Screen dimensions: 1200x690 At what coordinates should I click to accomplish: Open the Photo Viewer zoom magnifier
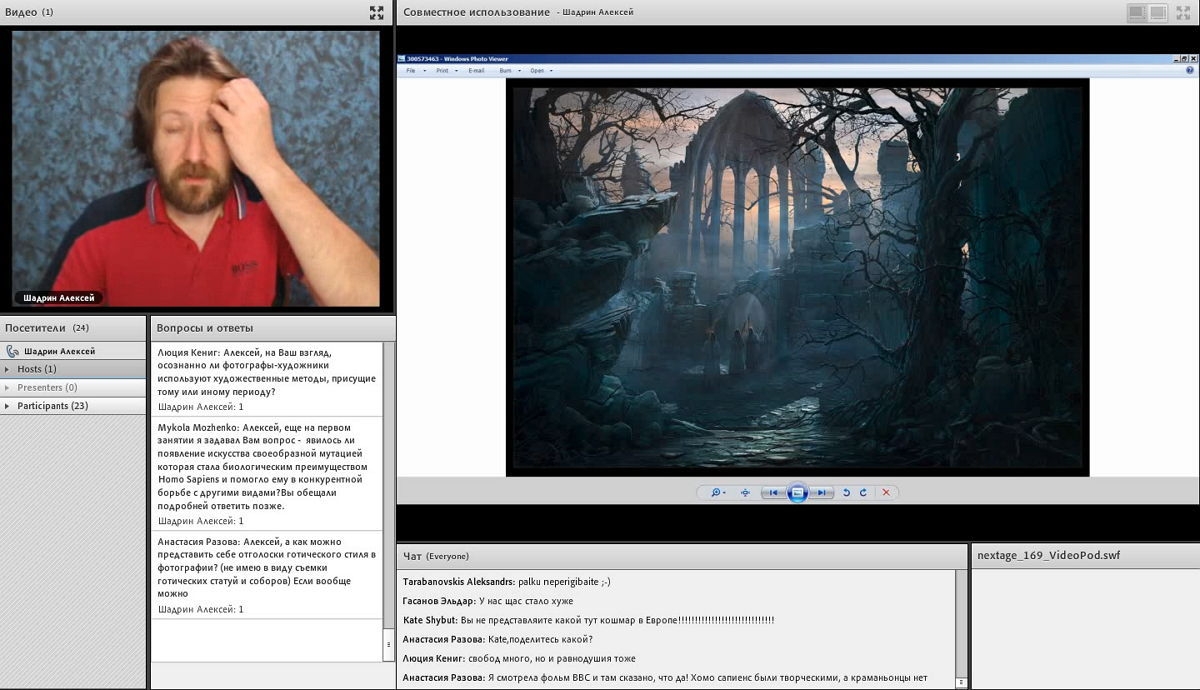tap(716, 492)
